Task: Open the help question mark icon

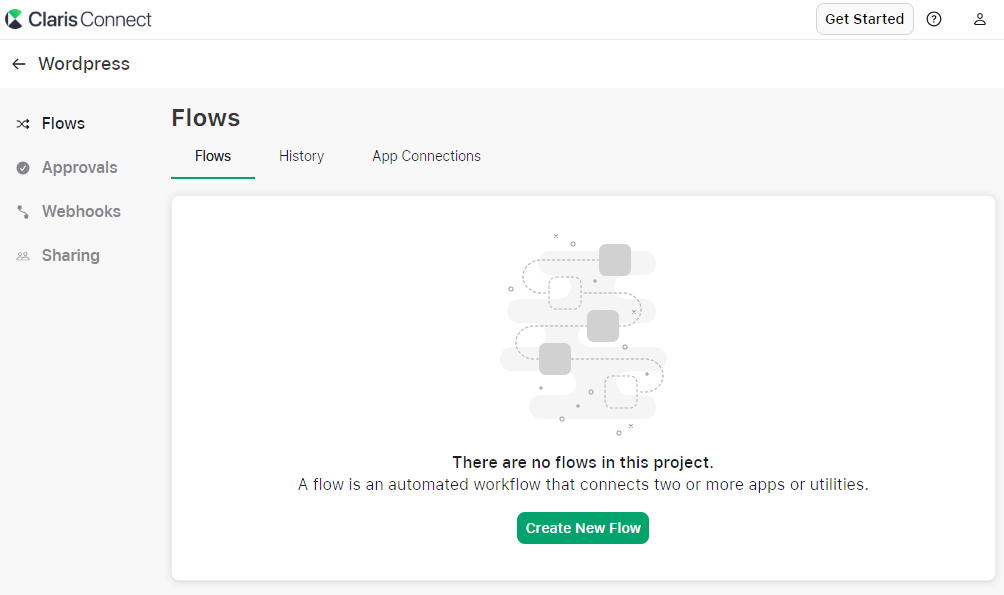Action: click(x=934, y=19)
